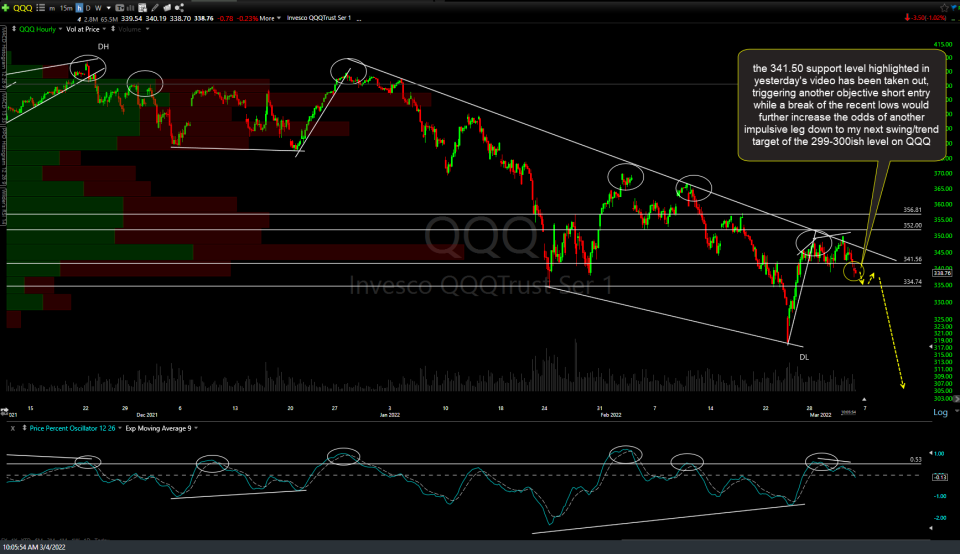Open the chart type bars icon
The width and height of the screenshot is (960, 554).
point(130,8)
